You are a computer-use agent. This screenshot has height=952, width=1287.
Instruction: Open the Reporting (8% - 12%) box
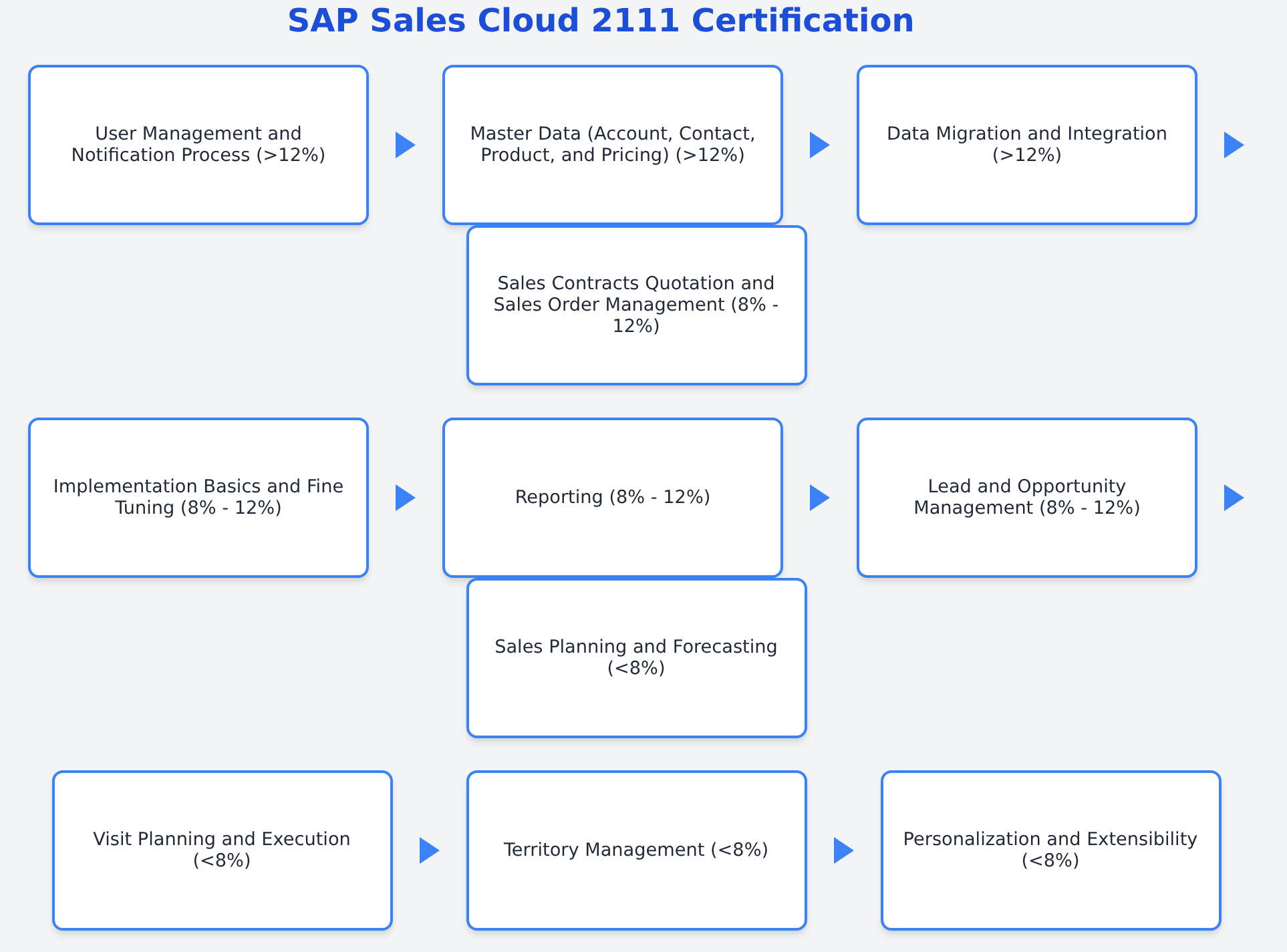pyautogui.click(x=613, y=498)
